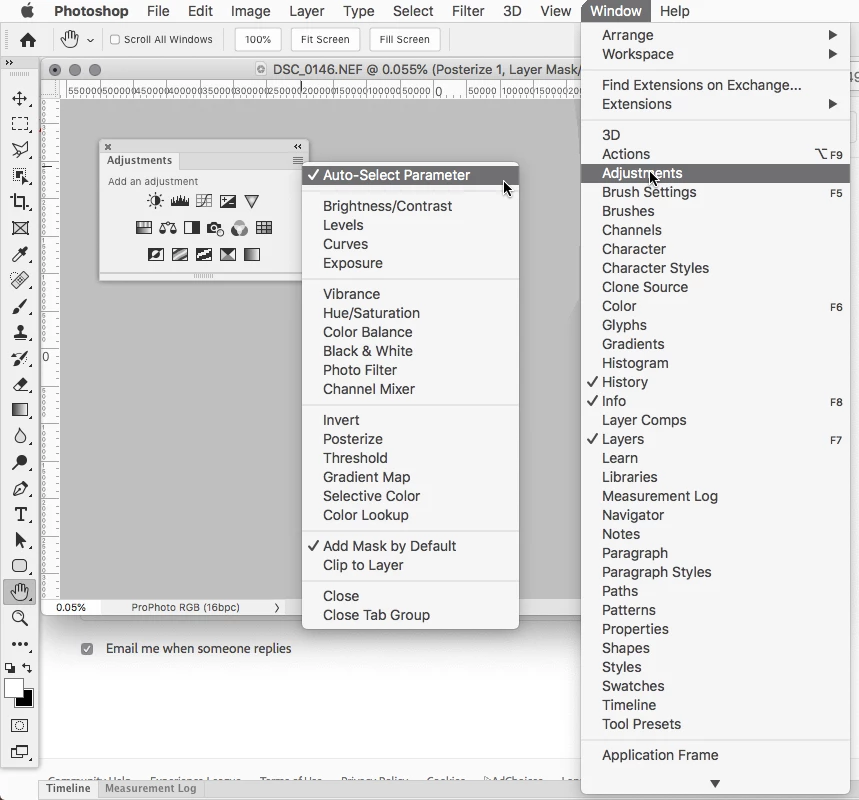Viewport: 859px width, 800px height.
Task: Select the Polygonal Lasso tool
Action: (x=20, y=150)
